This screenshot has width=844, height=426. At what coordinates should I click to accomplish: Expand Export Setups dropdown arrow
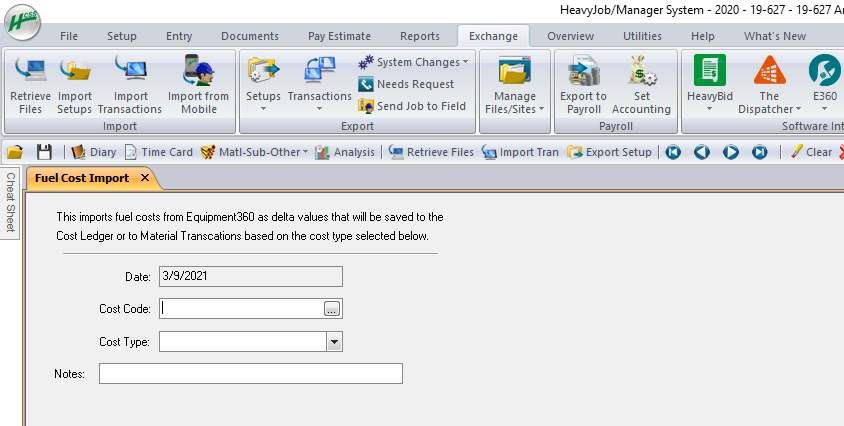[263, 109]
